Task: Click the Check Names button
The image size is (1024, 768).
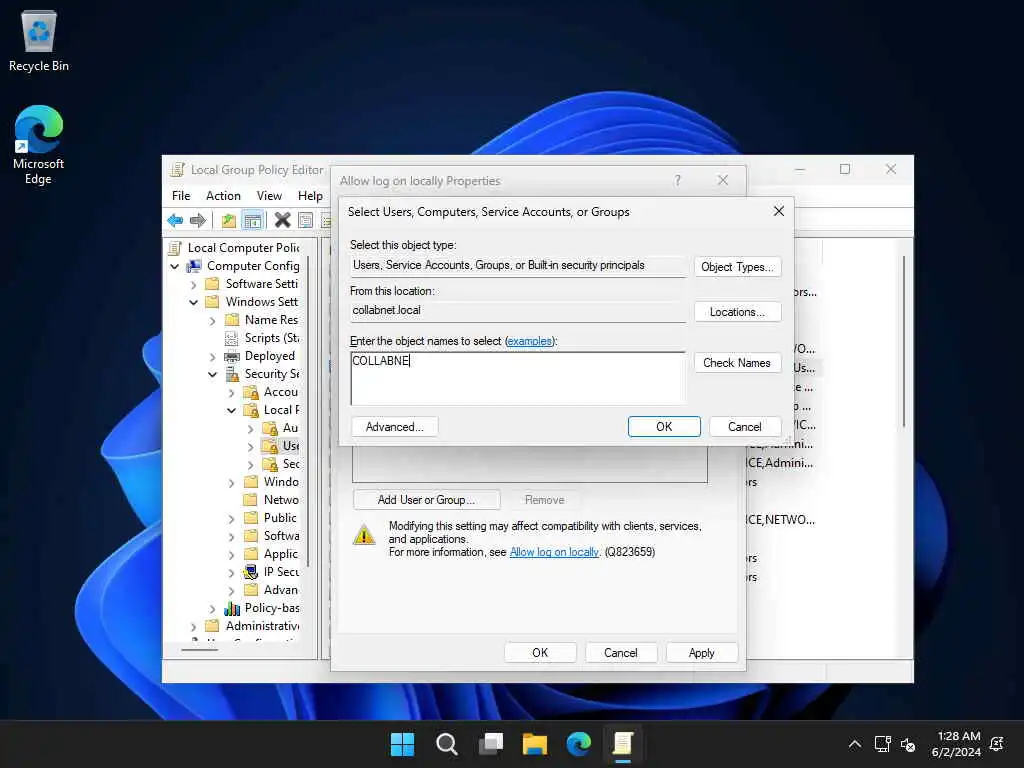Action: [x=737, y=362]
